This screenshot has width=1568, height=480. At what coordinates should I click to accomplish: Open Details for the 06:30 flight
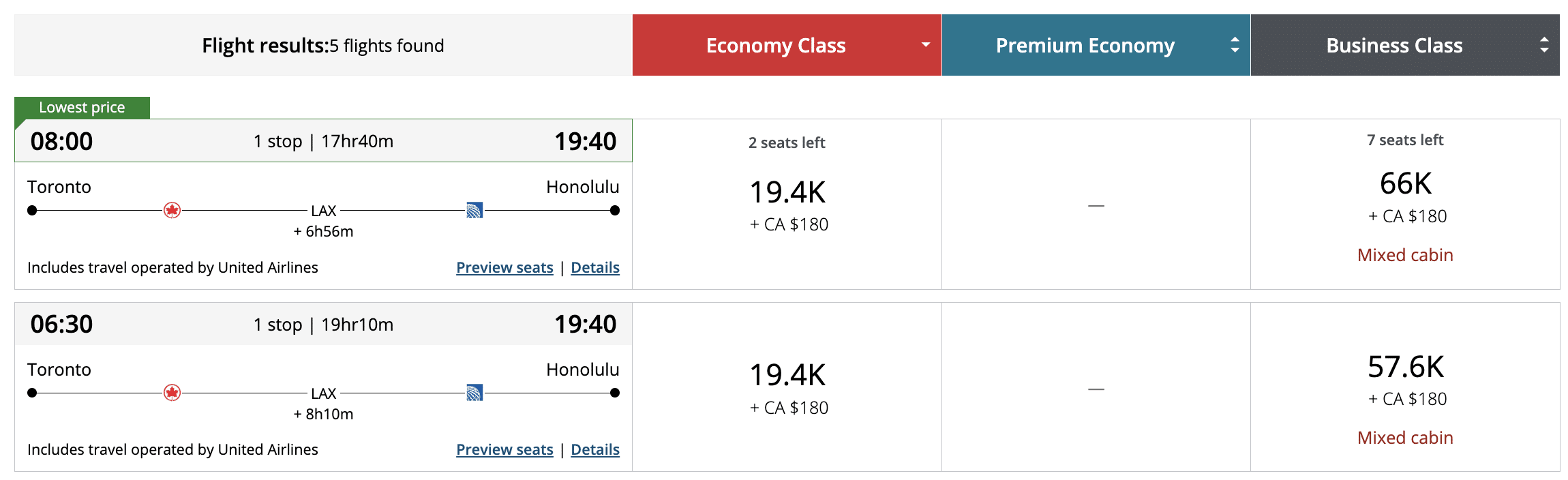point(595,450)
